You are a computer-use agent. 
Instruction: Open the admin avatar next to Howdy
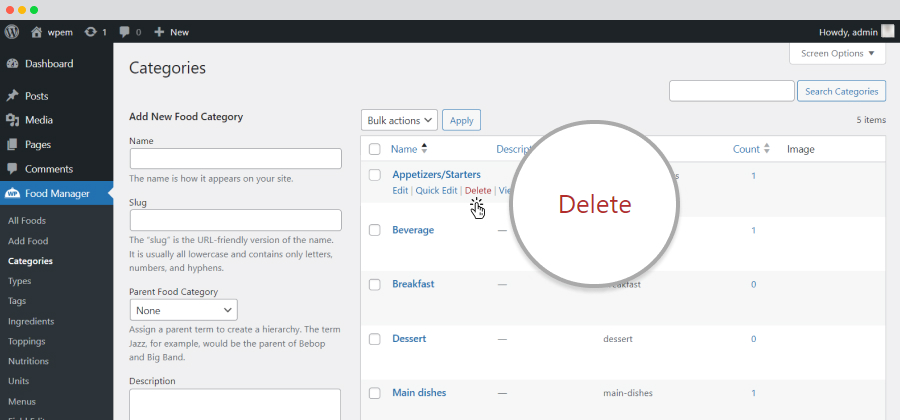point(887,32)
